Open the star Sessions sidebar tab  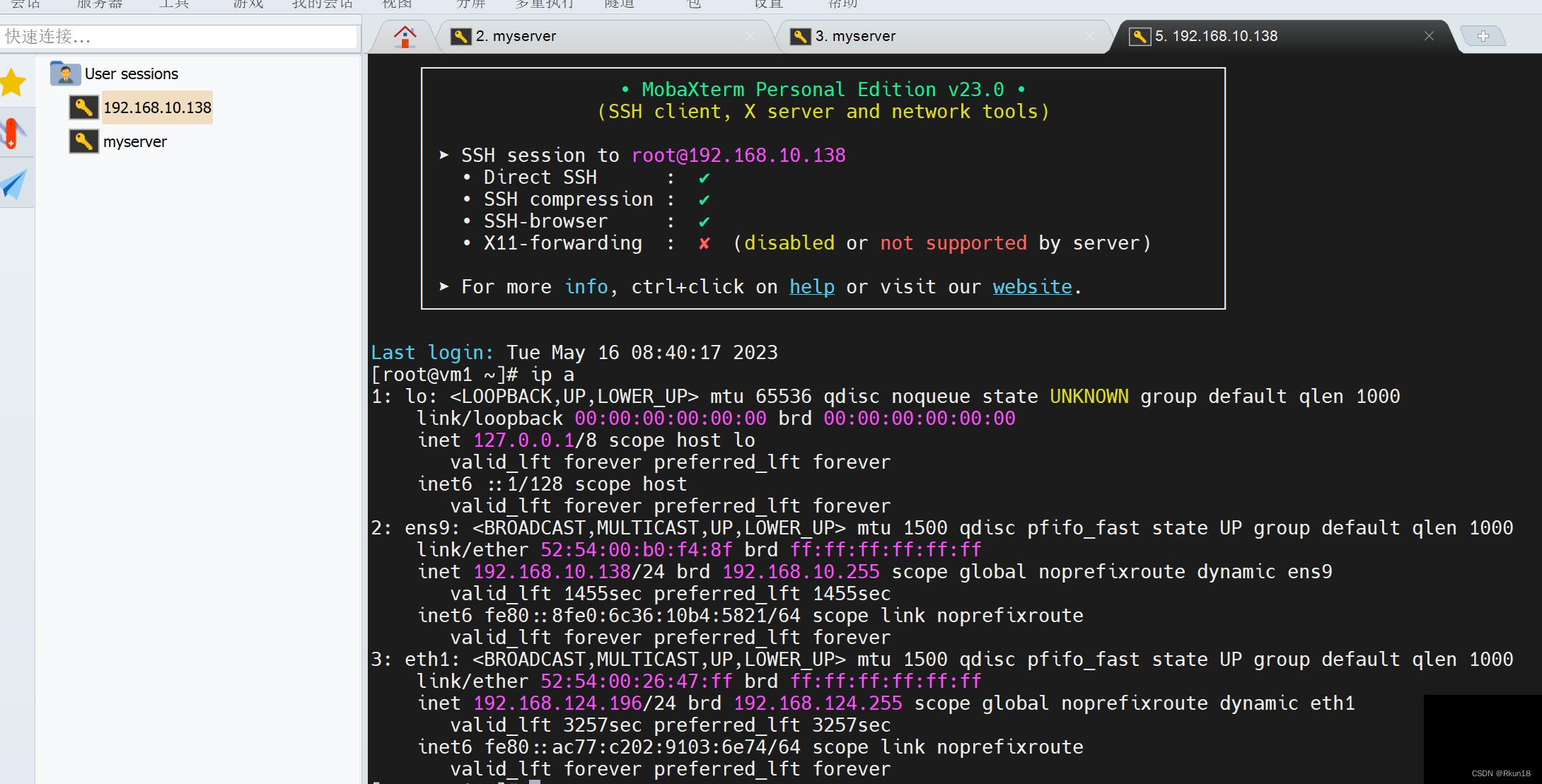pyautogui.click(x=13, y=82)
